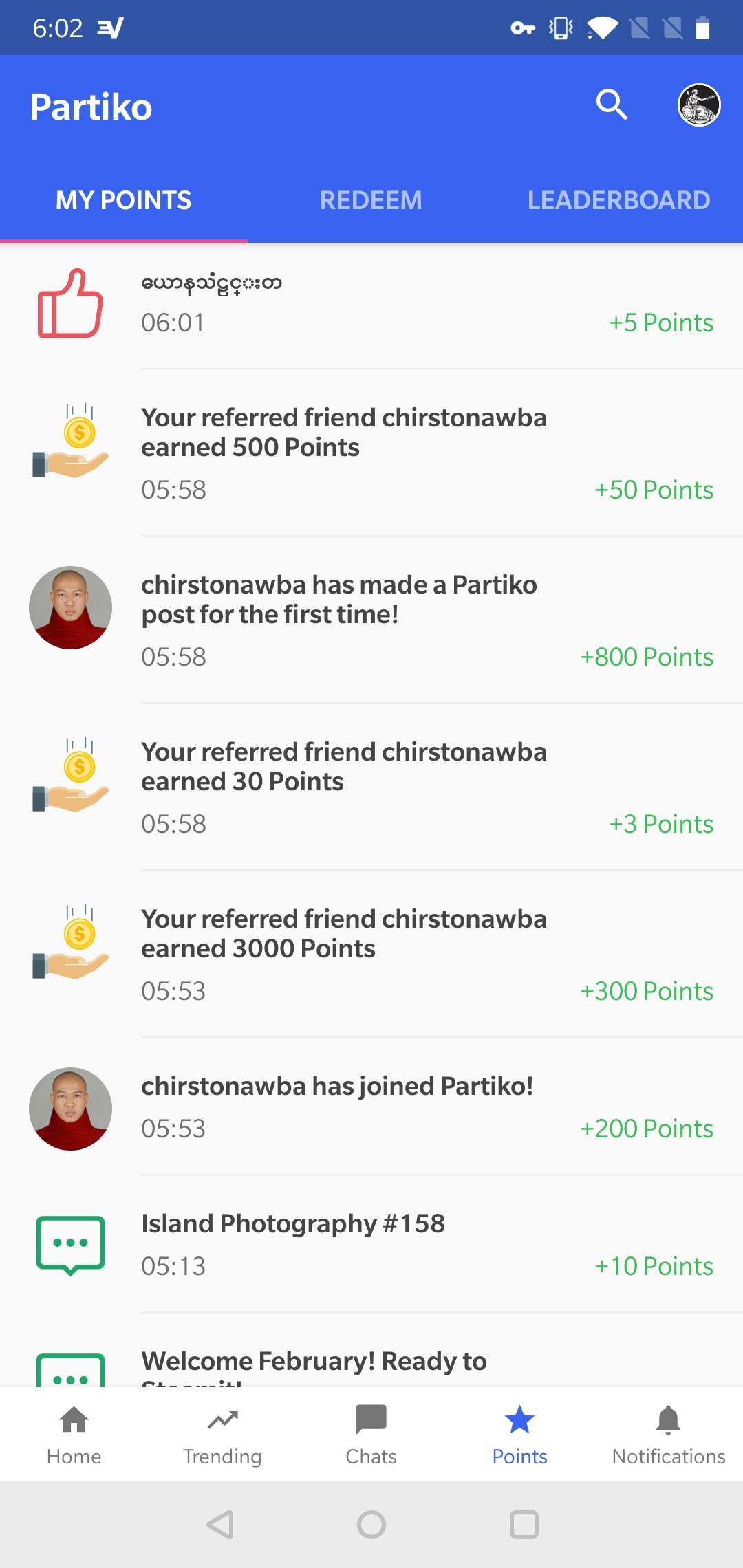Viewport: 743px width, 1568px height.
Task: Open the "Welcome February!" entry
Action: 314,1363
